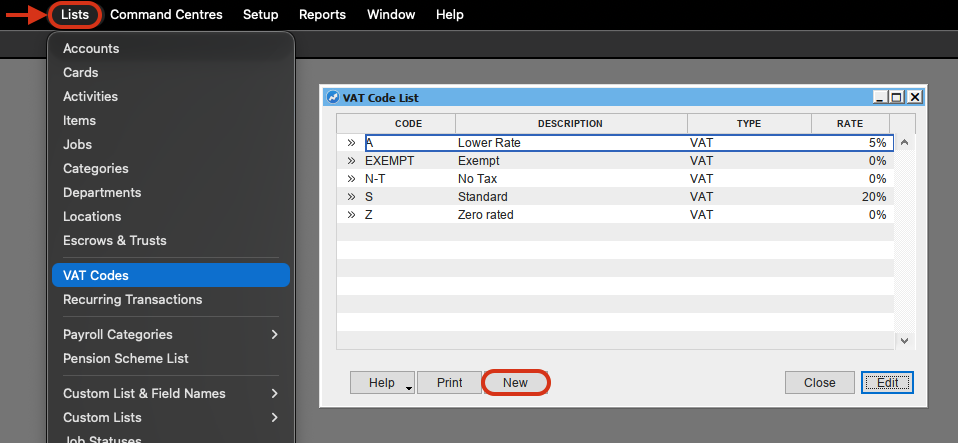958x443 pixels.
Task: Open the Help button dropdown arrow
Action: coord(410,385)
